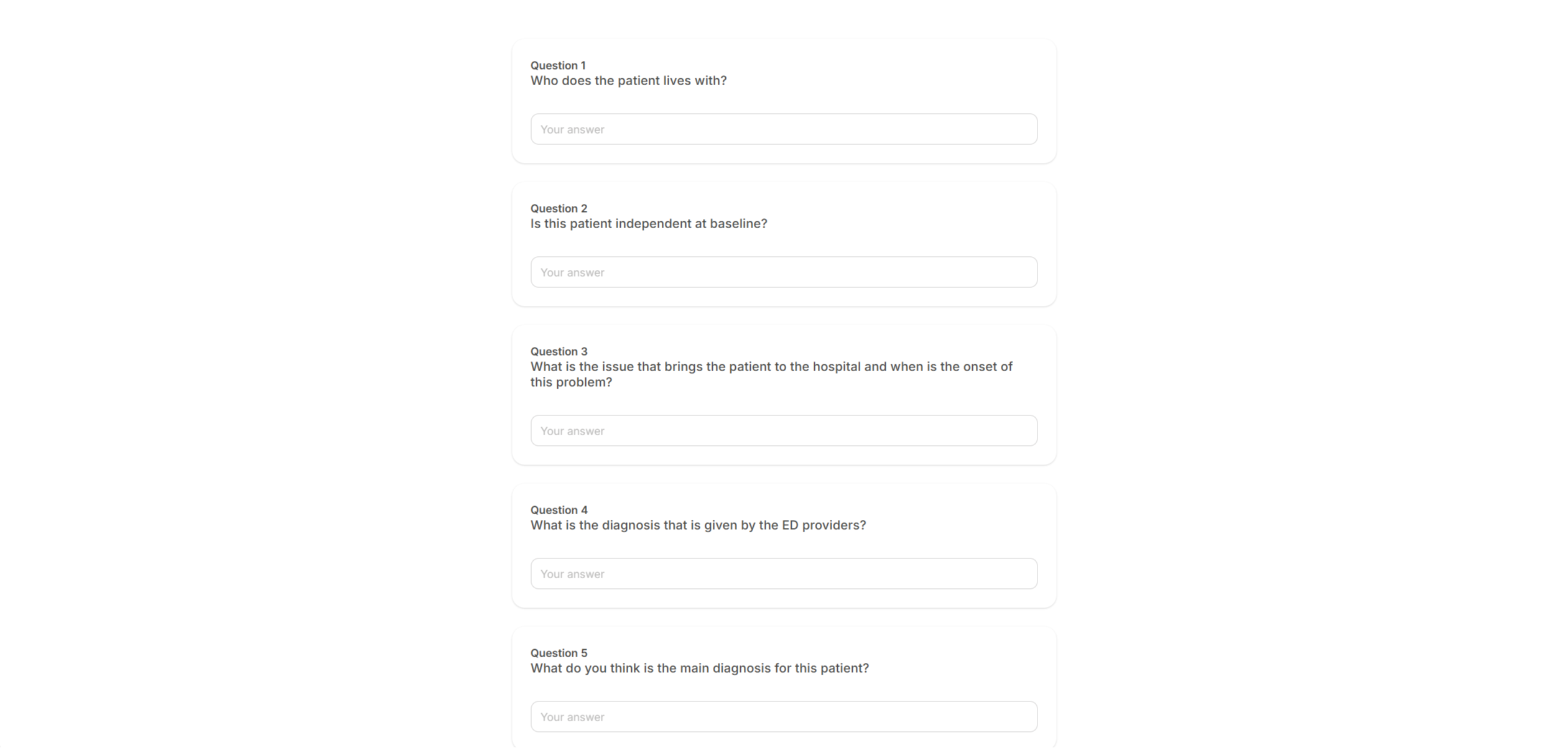Select the 'Question 4' heading label
The width and height of the screenshot is (1568, 748).
tap(559, 510)
